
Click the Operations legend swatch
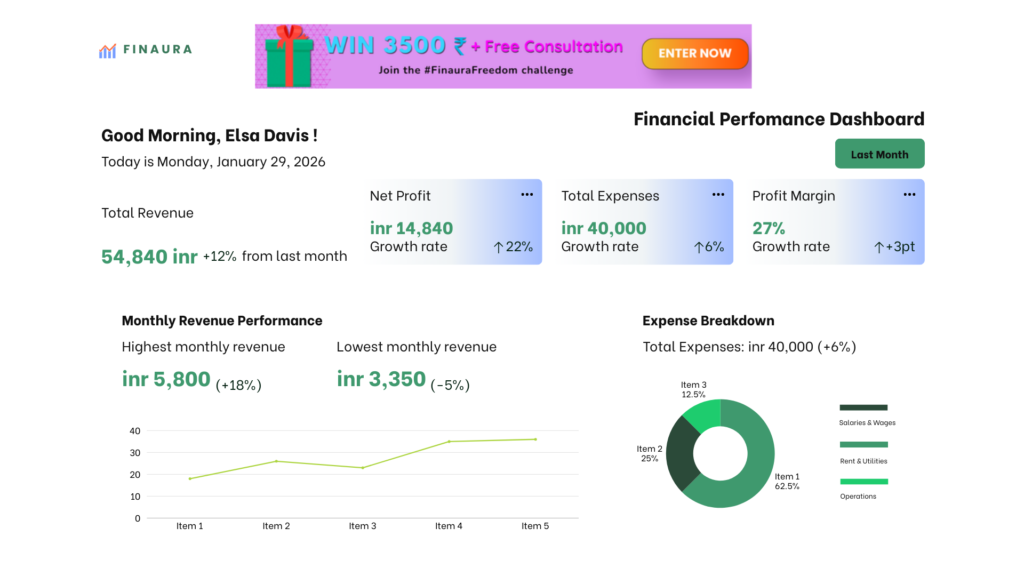(x=863, y=481)
